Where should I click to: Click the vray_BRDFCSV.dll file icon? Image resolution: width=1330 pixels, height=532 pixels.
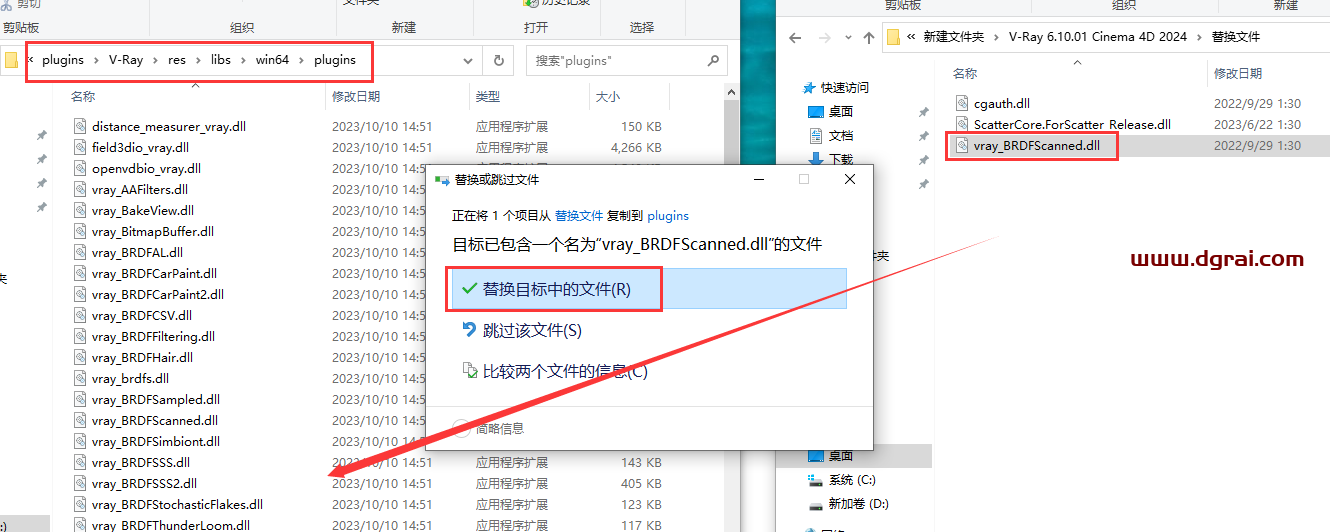[x=80, y=316]
